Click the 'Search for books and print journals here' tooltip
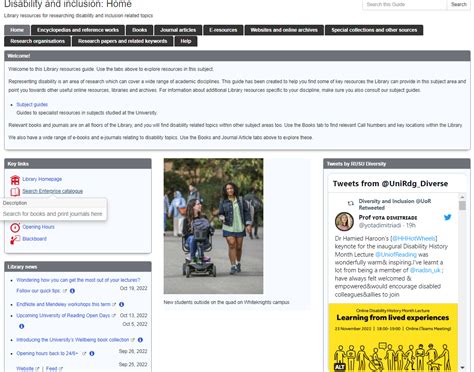 53,214
